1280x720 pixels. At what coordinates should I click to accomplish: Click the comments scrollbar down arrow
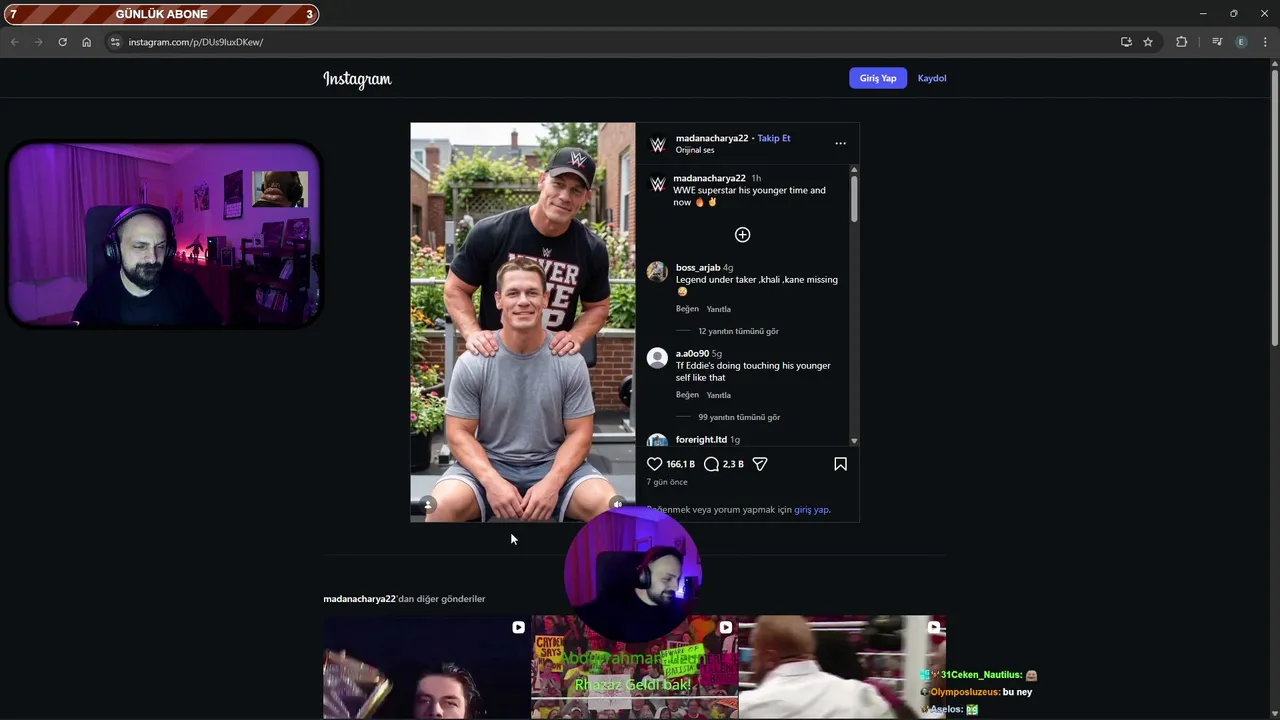click(854, 441)
